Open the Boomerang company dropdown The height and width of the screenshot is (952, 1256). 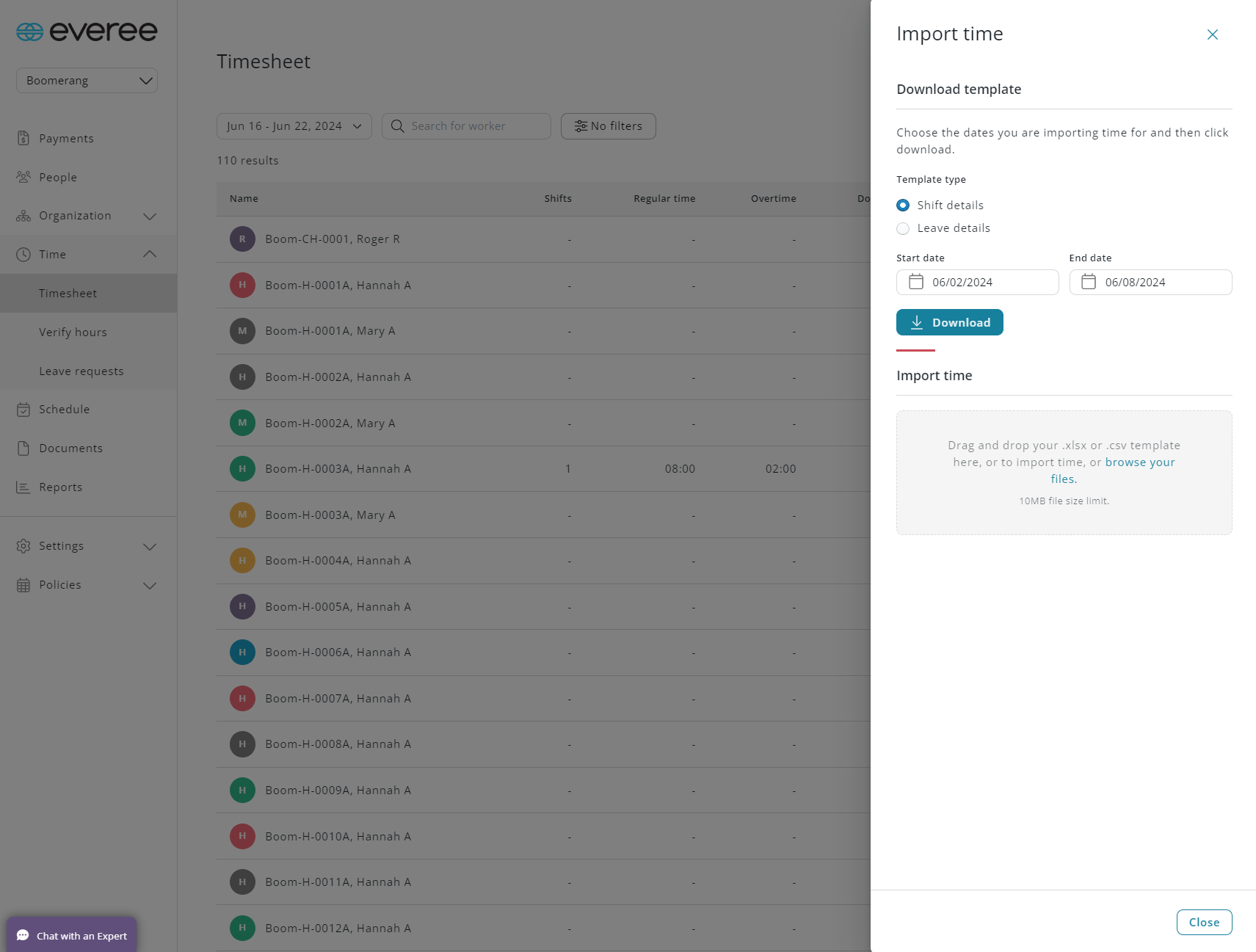coord(87,81)
